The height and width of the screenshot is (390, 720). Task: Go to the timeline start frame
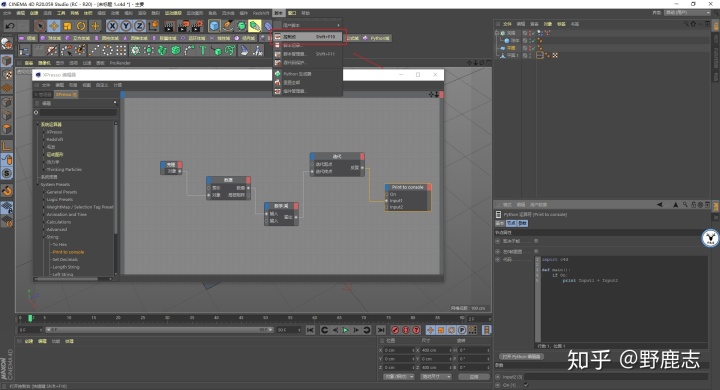pos(310,330)
